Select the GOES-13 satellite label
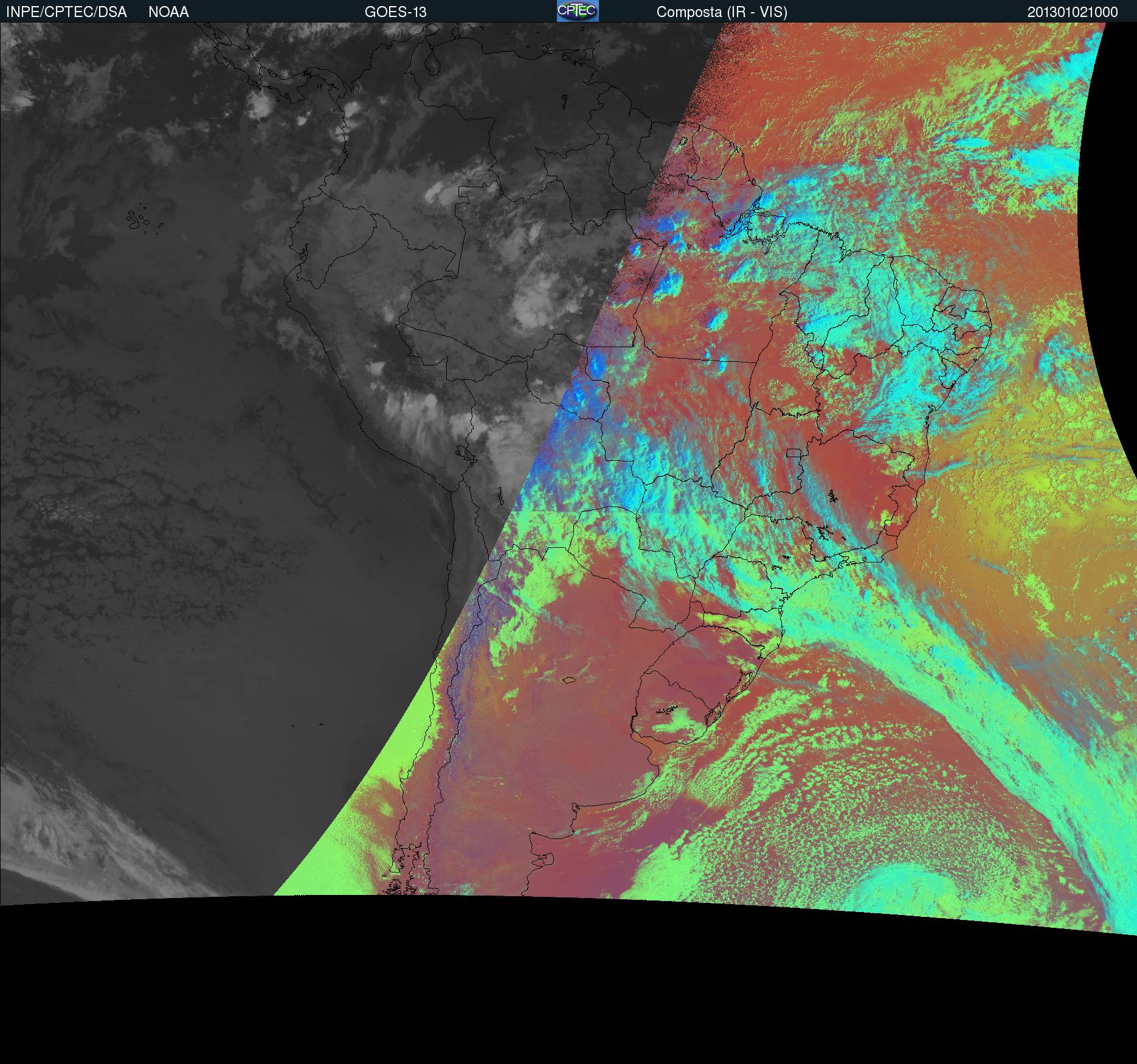 coord(396,12)
